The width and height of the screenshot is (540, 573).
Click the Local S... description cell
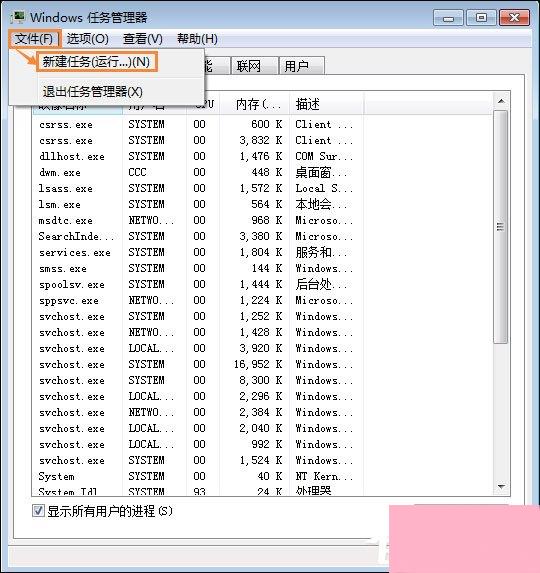(324, 188)
